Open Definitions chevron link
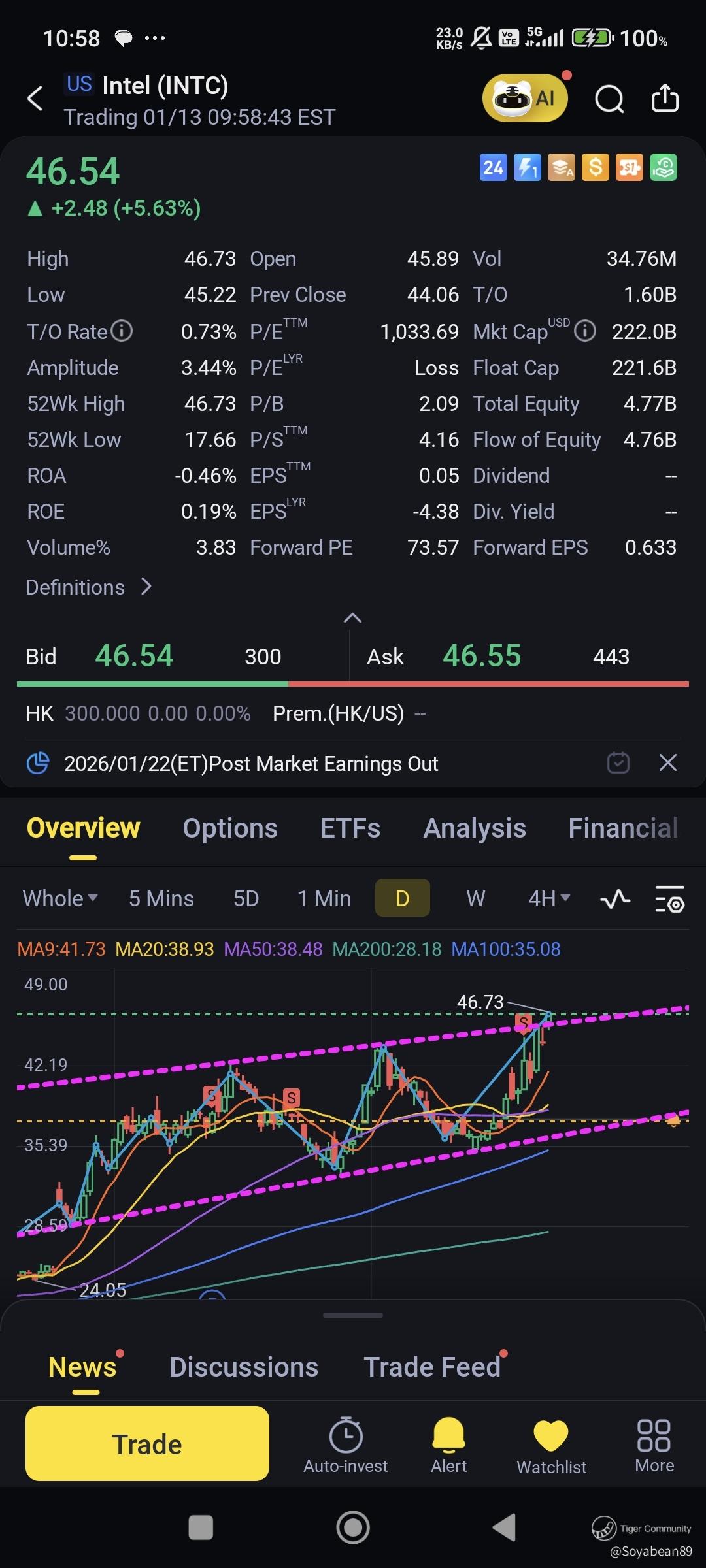Viewport: 706px width, 1568px height. (89, 587)
